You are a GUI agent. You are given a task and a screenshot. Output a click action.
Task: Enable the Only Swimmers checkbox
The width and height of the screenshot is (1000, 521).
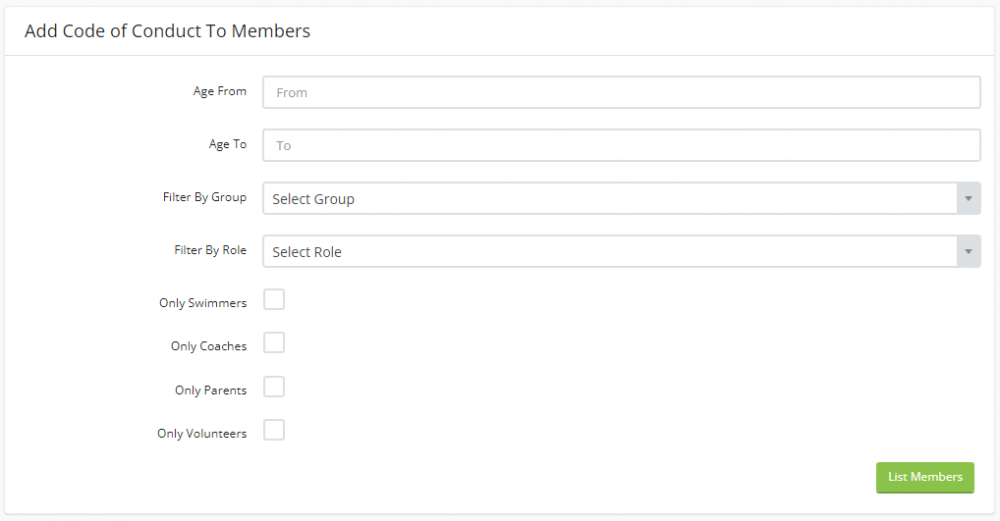[274, 300]
